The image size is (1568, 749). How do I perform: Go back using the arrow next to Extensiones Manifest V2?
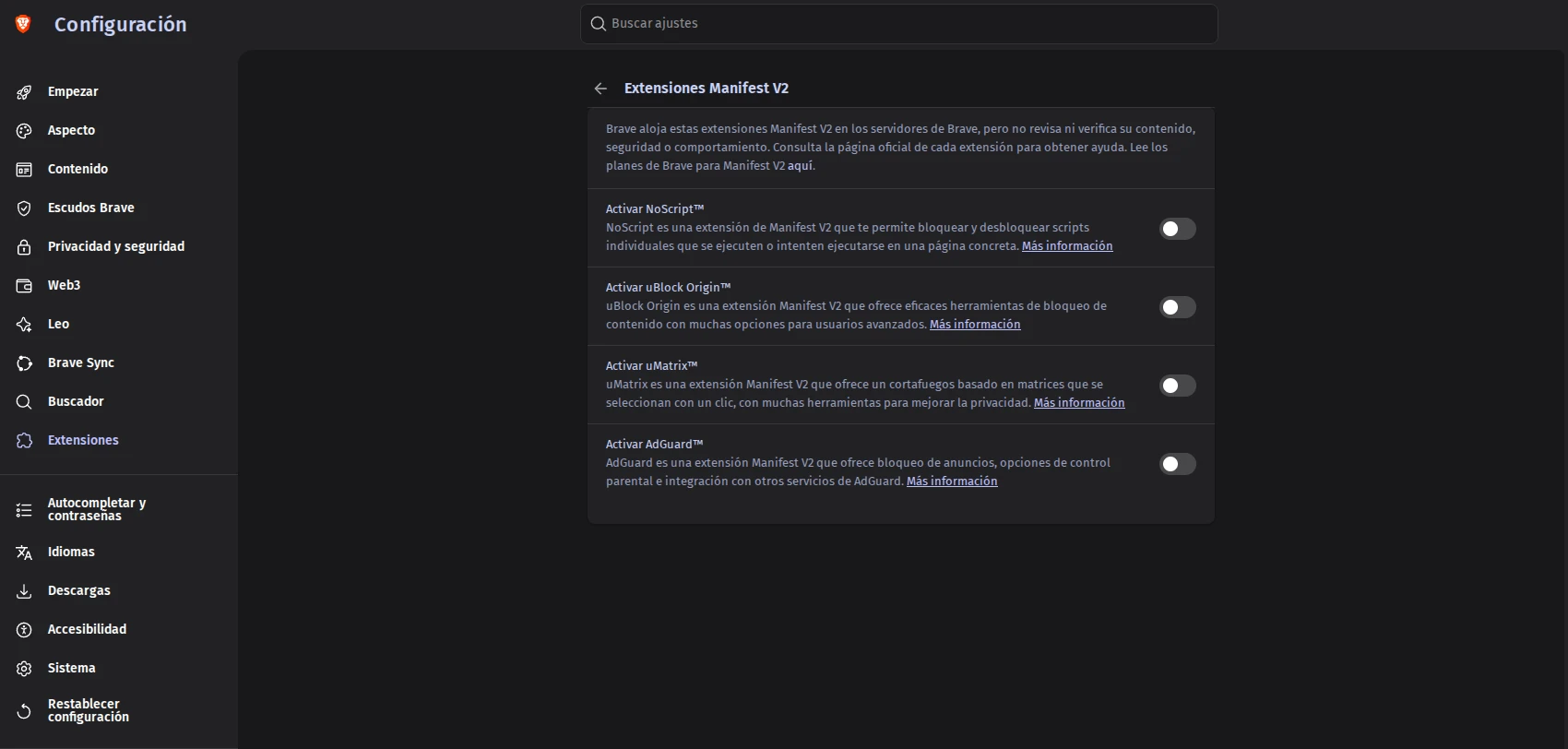pos(600,89)
